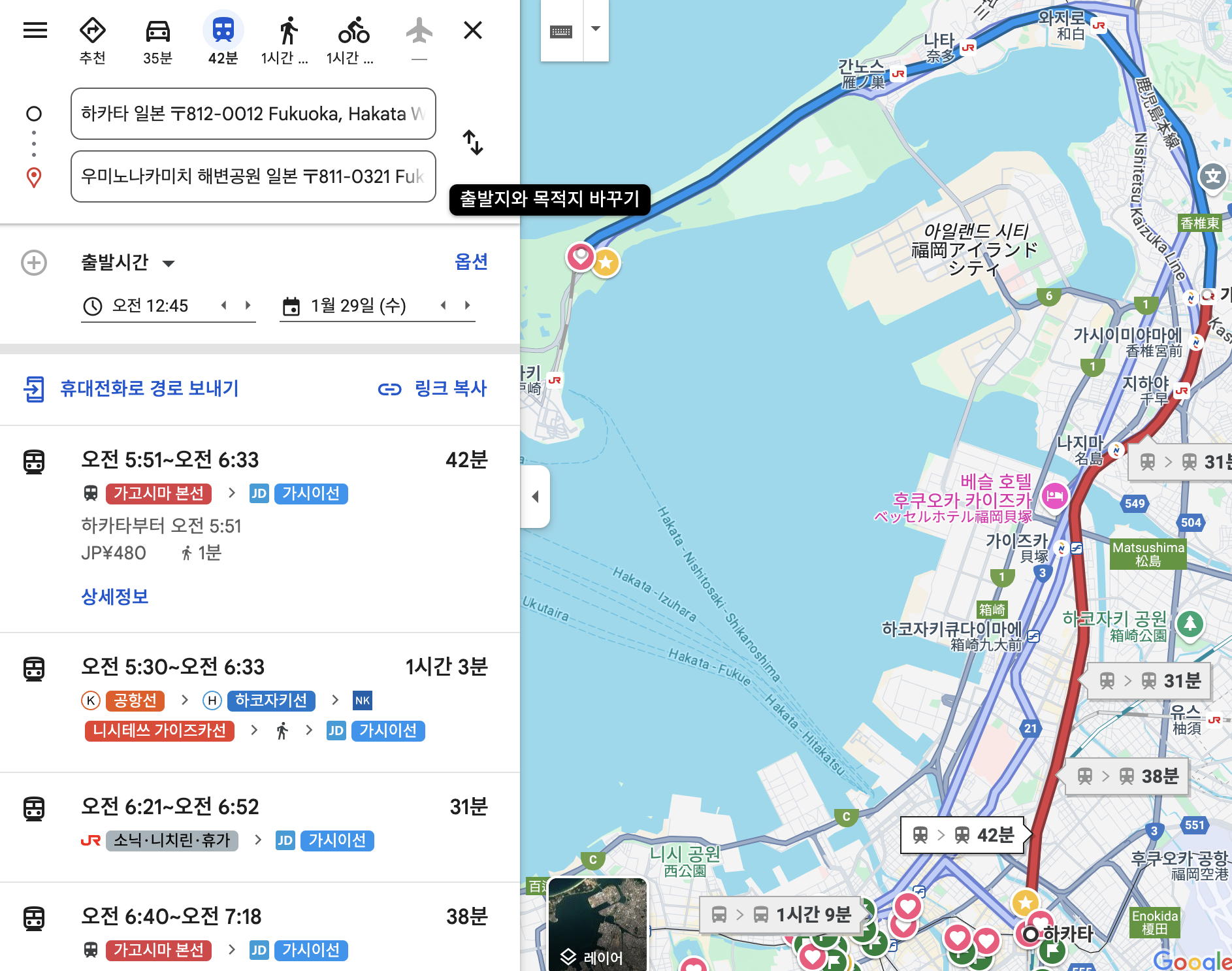Screen dimensions: 1232x971
Task: Click the 하코자키선 line badge
Action: click(x=271, y=700)
